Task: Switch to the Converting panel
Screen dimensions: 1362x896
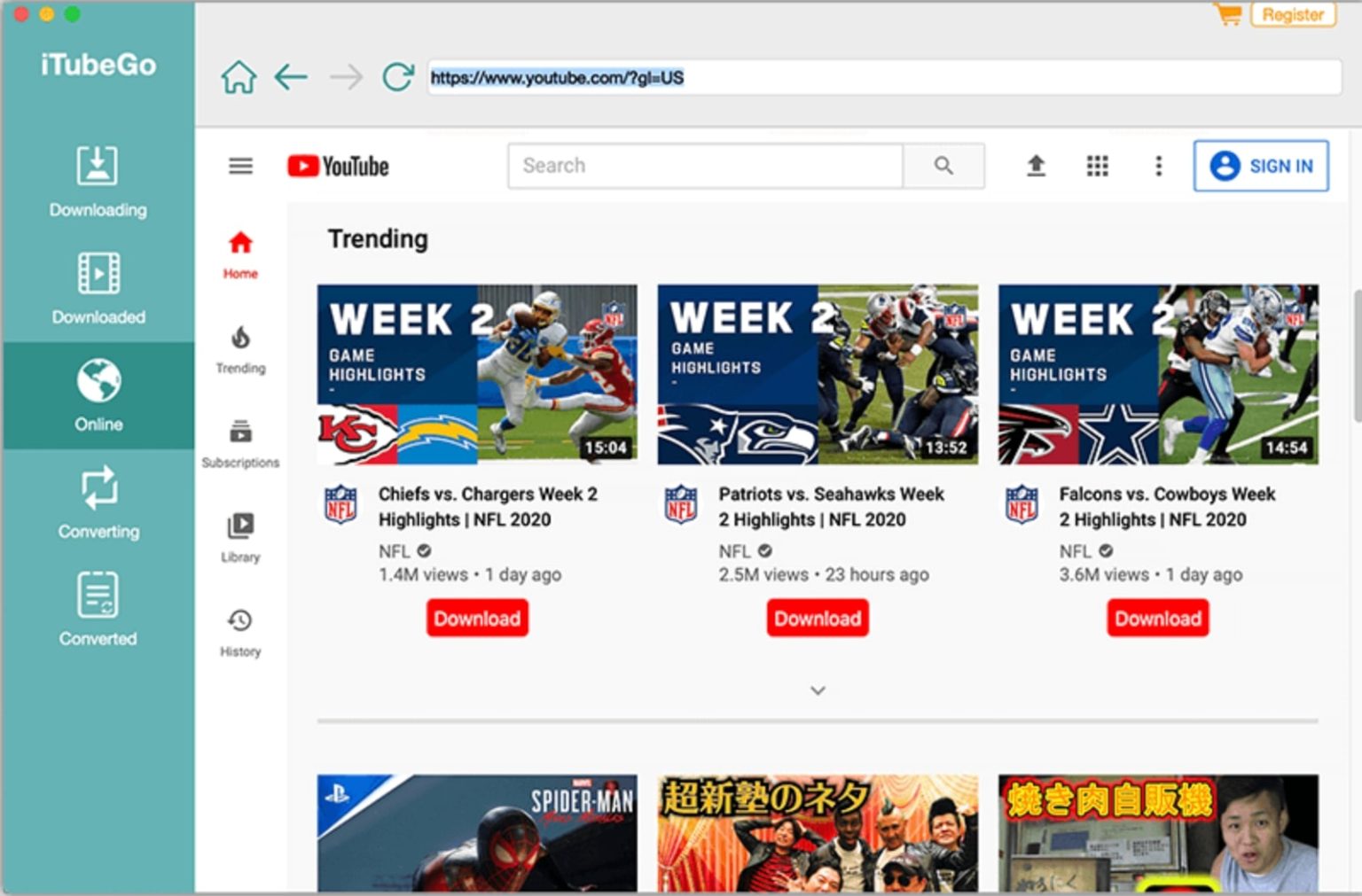Action: tap(98, 503)
